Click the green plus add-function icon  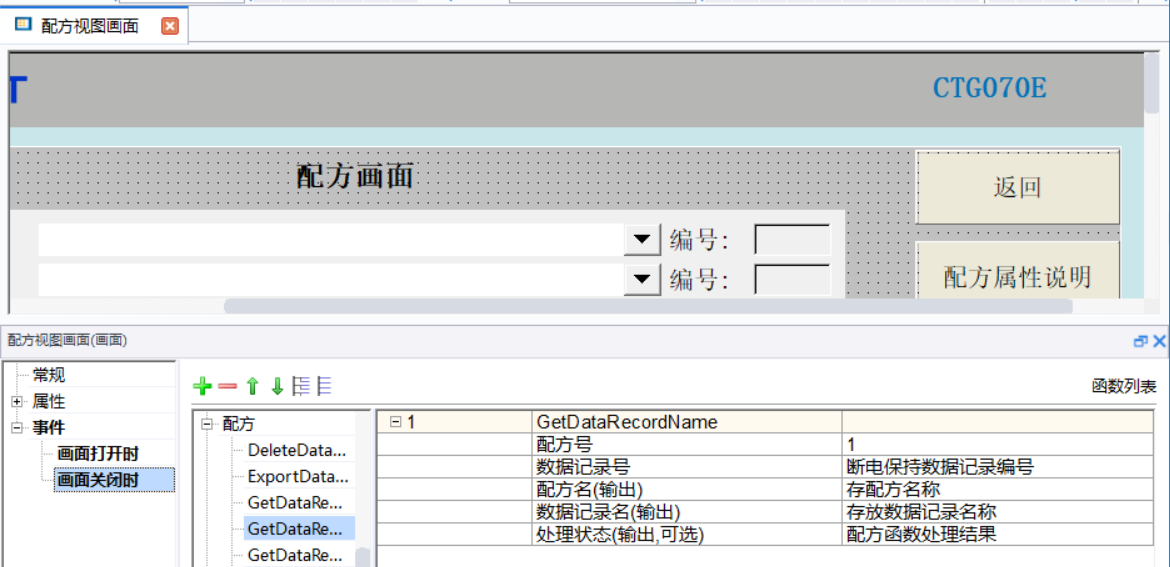202,386
